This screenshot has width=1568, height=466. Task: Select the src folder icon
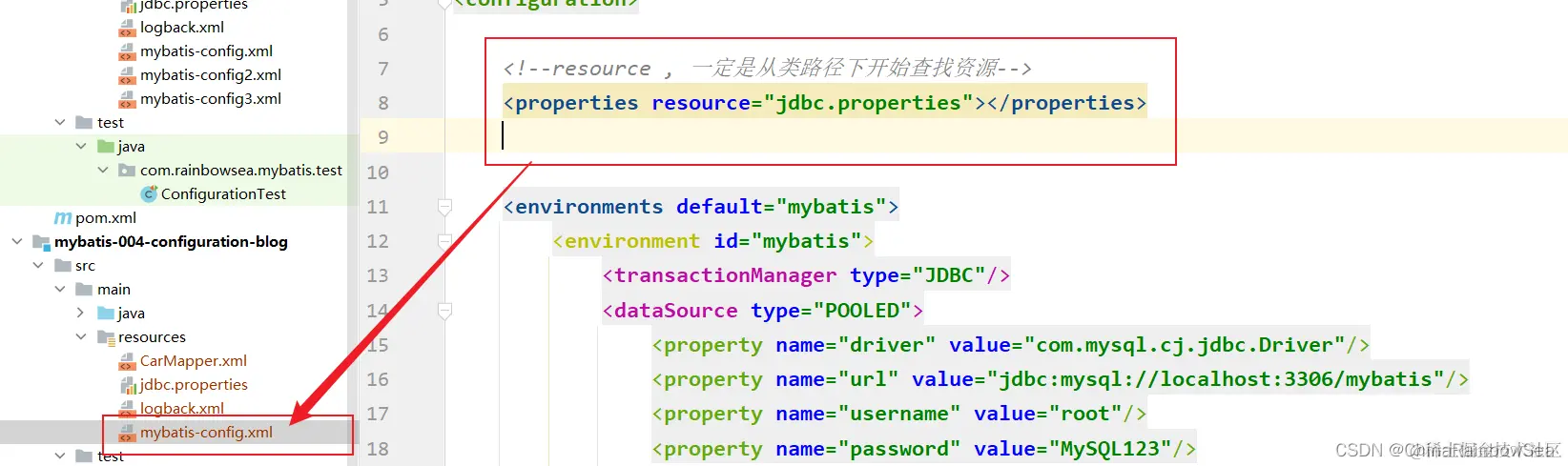tap(63, 266)
